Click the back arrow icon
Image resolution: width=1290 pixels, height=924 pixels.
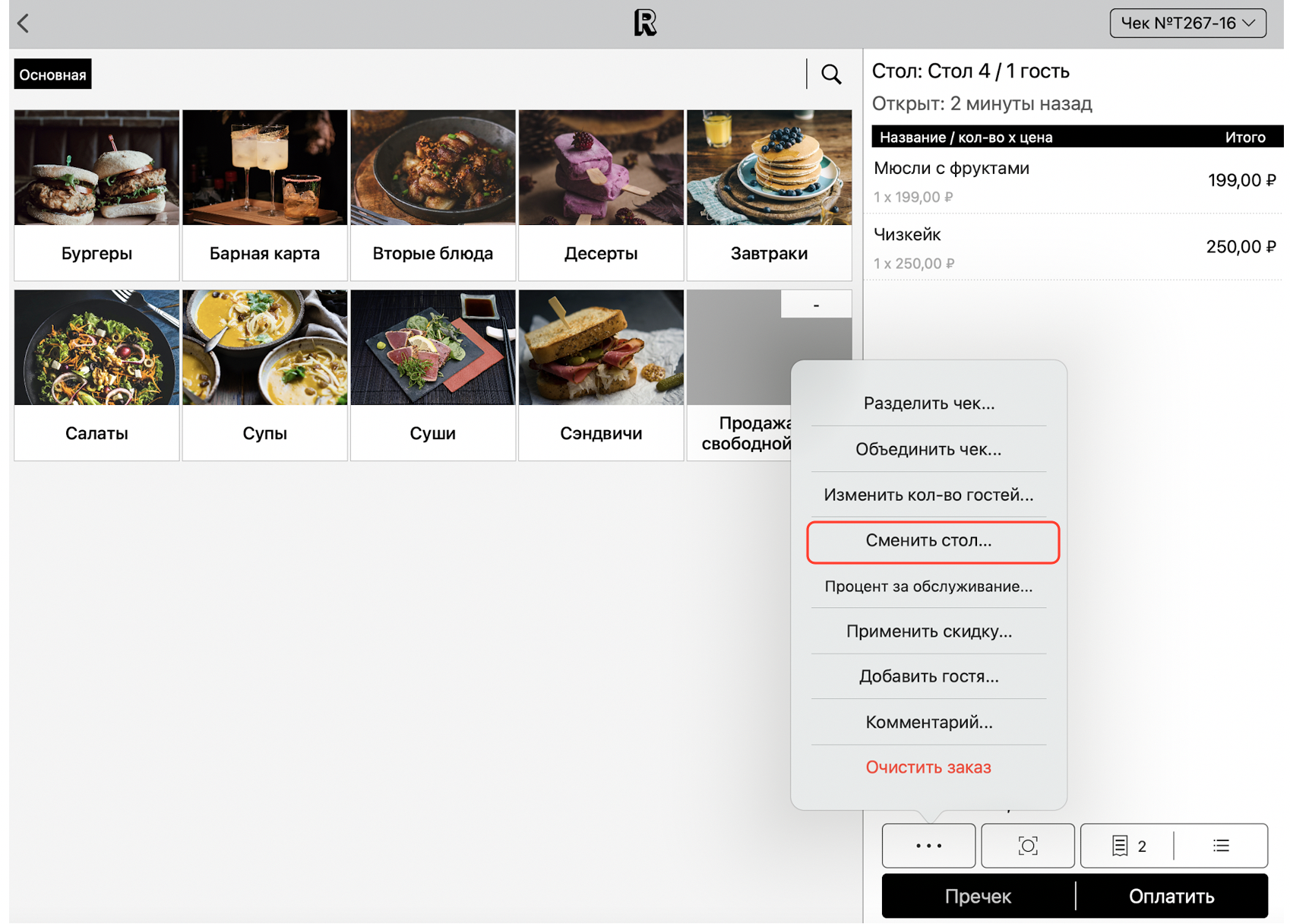tap(24, 24)
